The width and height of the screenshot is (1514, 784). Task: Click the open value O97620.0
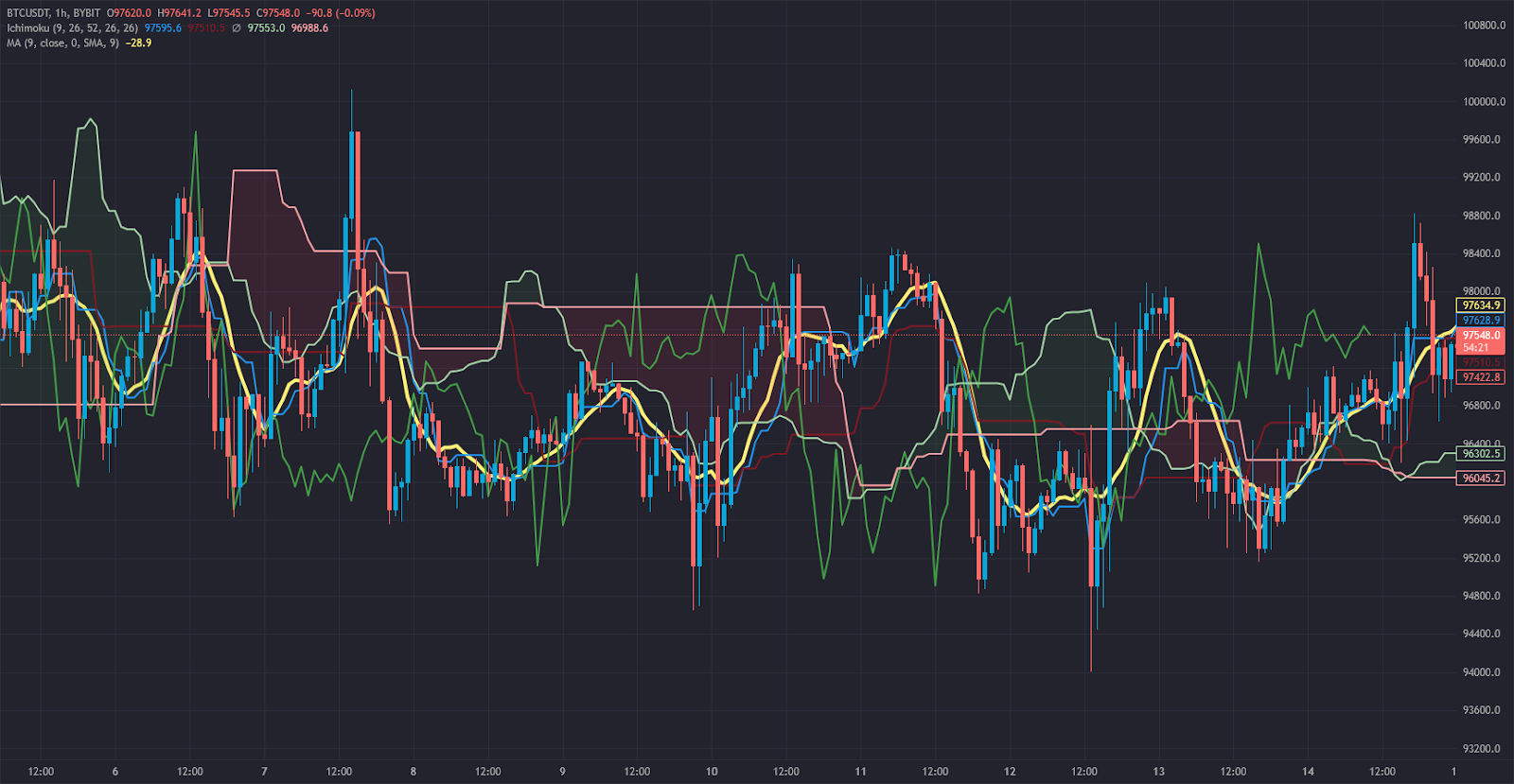click(129, 13)
